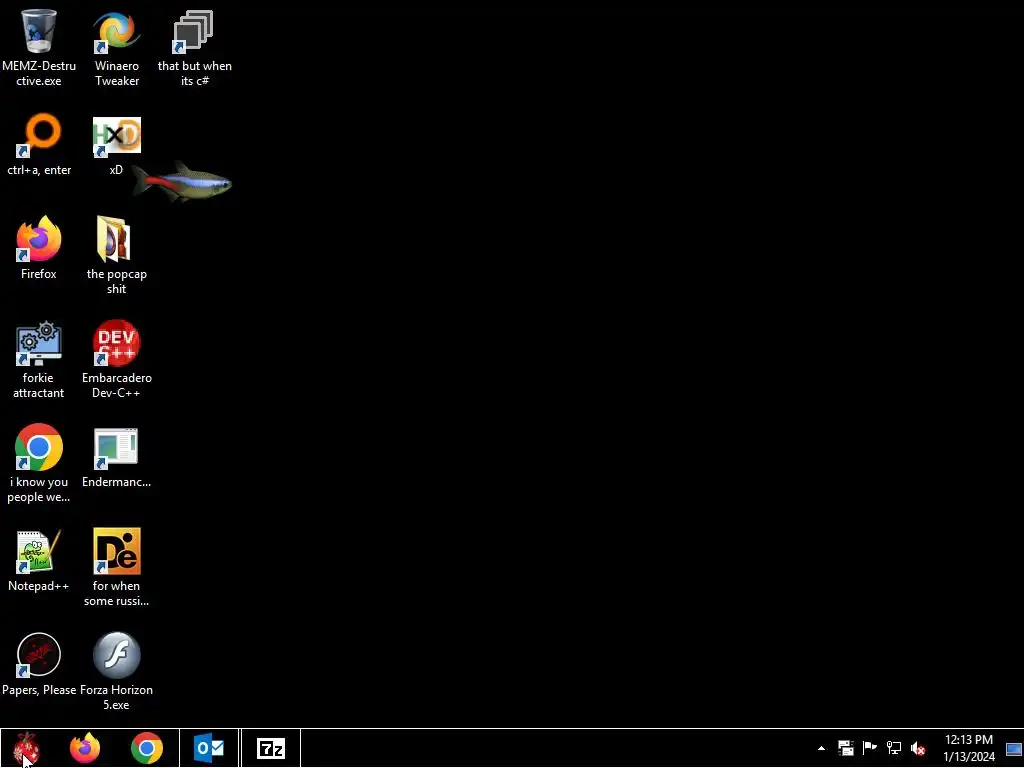
Task: Select the 'ctrl+a, enter' orange ring icon
Action: click(x=39, y=135)
